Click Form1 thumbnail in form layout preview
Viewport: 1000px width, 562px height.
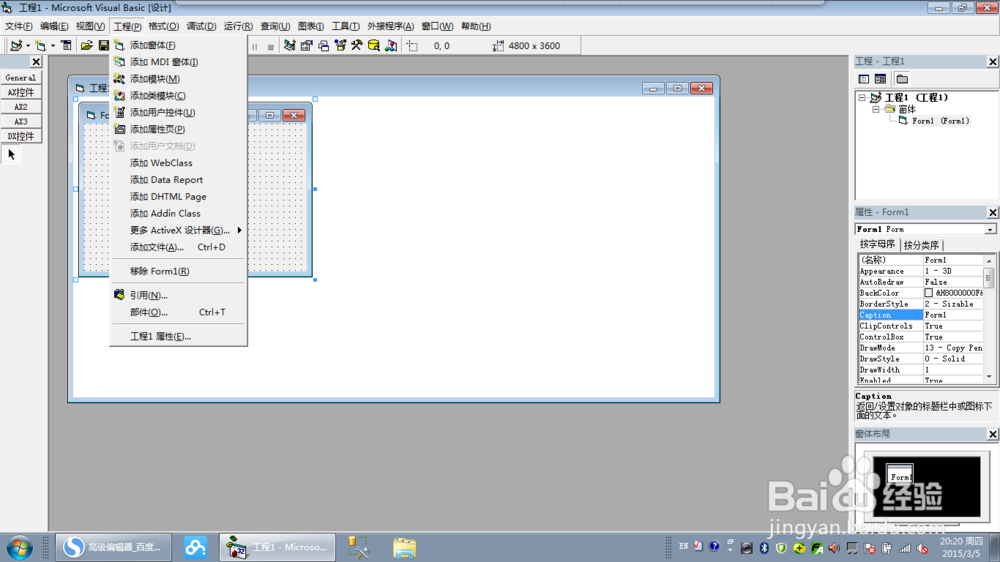click(900, 474)
